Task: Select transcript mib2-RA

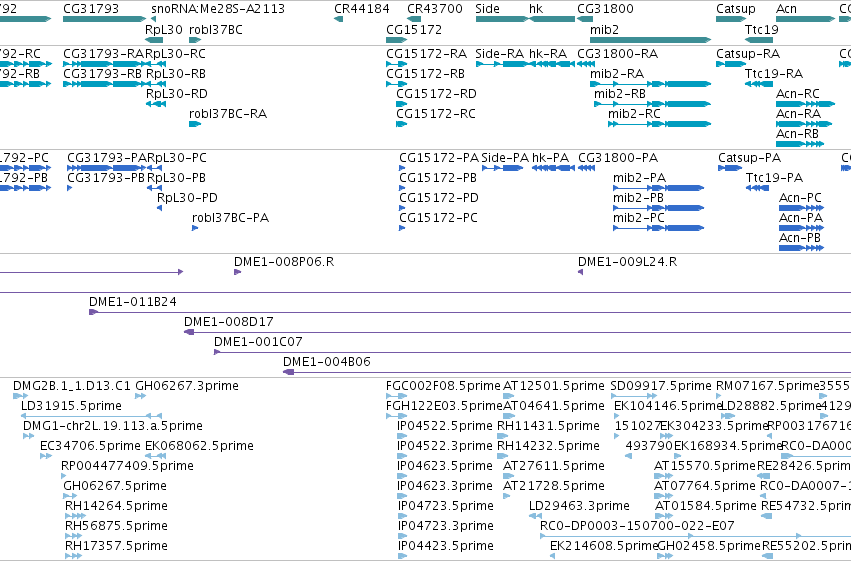Action: 617,74
